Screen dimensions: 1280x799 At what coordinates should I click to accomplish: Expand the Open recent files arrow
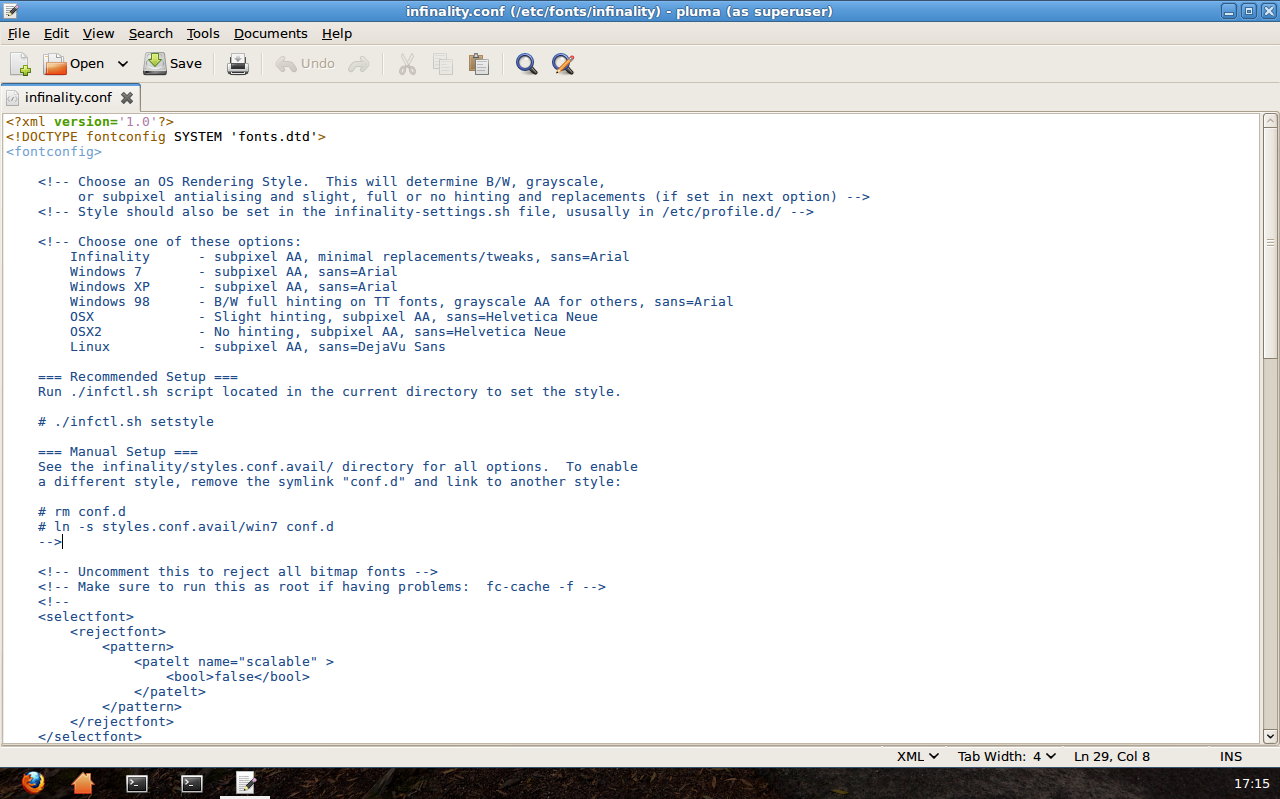pyautogui.click(x=123, y=64)
